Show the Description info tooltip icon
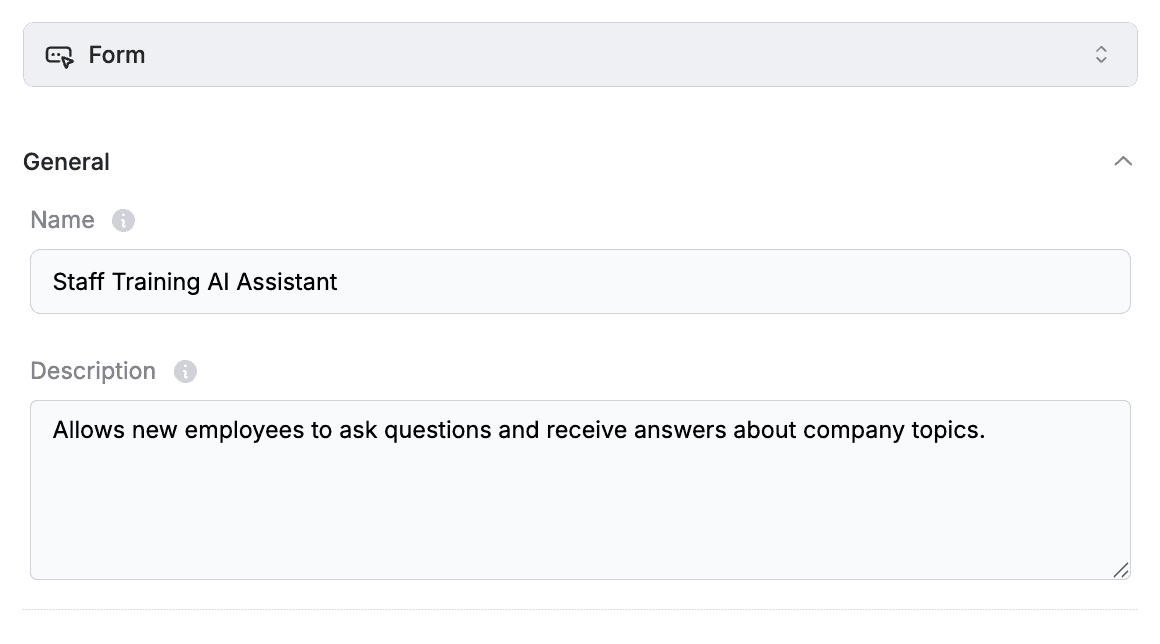 tap(185, 371)
